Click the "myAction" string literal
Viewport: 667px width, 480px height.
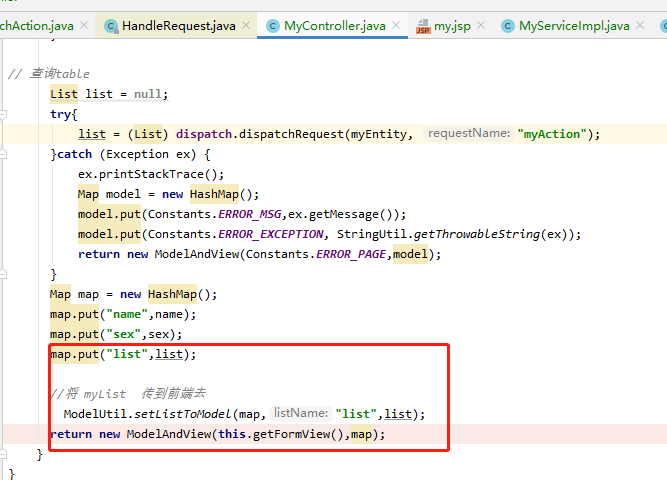click(552, 134)
